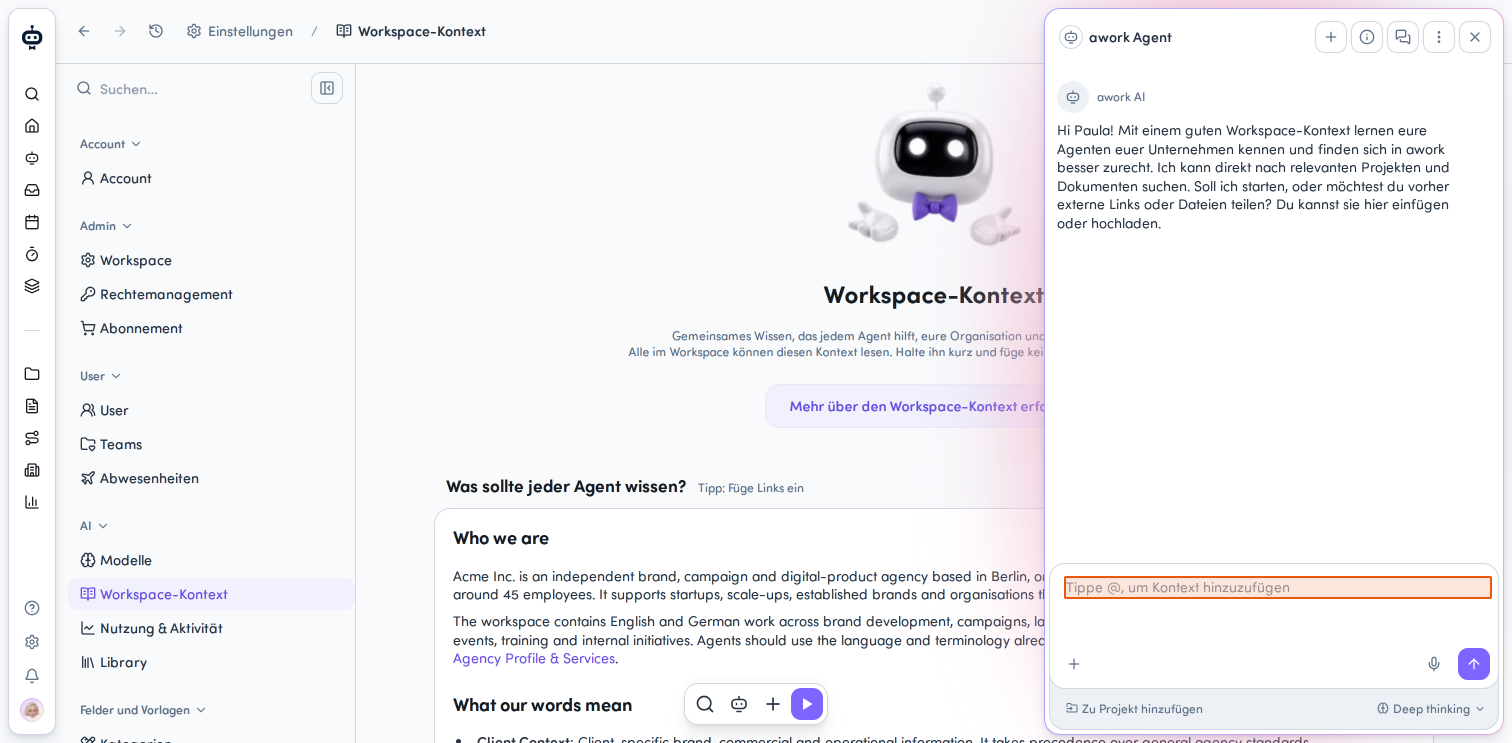The height and width of the screenshot is (743, 1512).
Task: Open the home icon in left rail
Action: (32, 126)
